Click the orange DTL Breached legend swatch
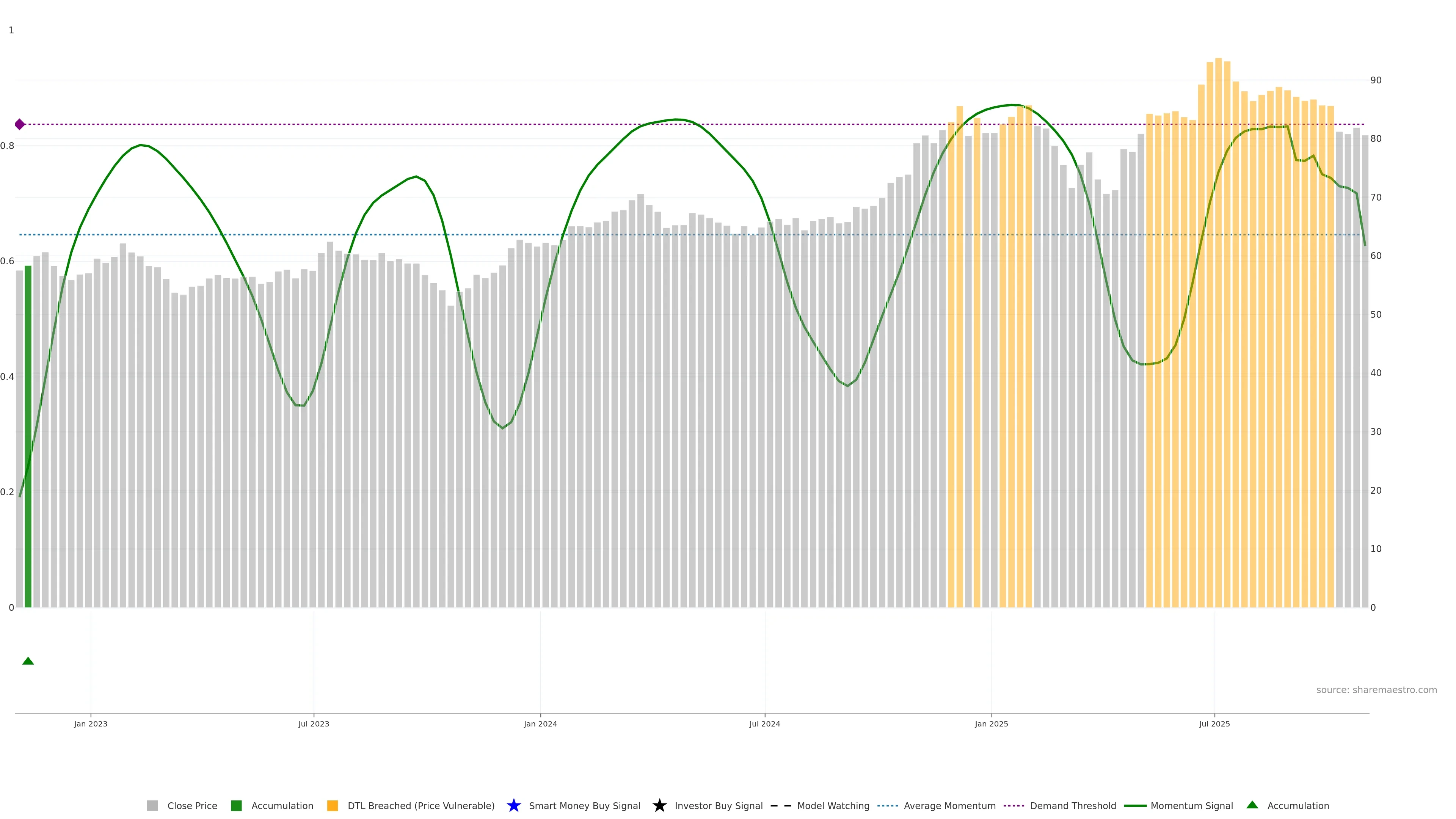1456x819 pixels. pos(333,805)
